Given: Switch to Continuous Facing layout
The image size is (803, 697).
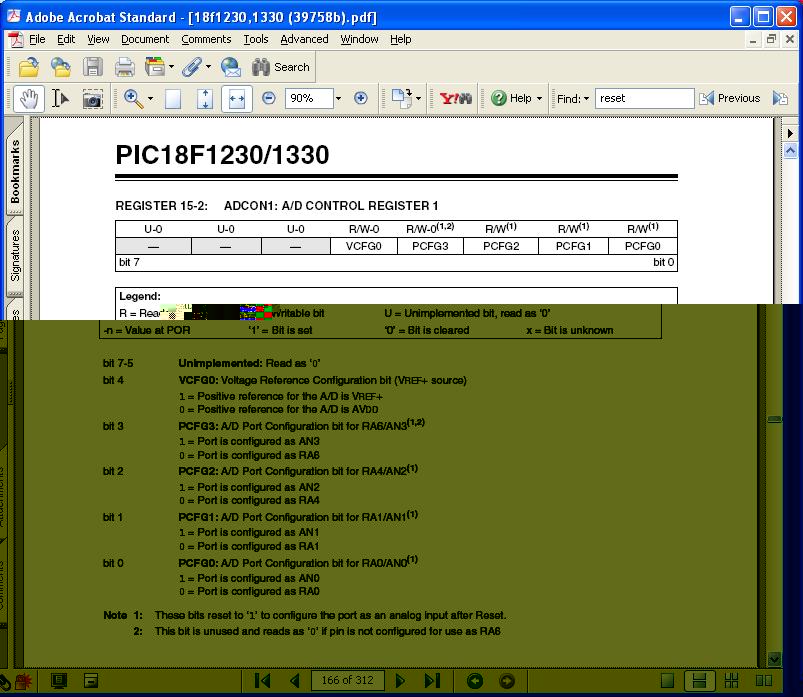Looking at the screenshot, I should point(731,681).
